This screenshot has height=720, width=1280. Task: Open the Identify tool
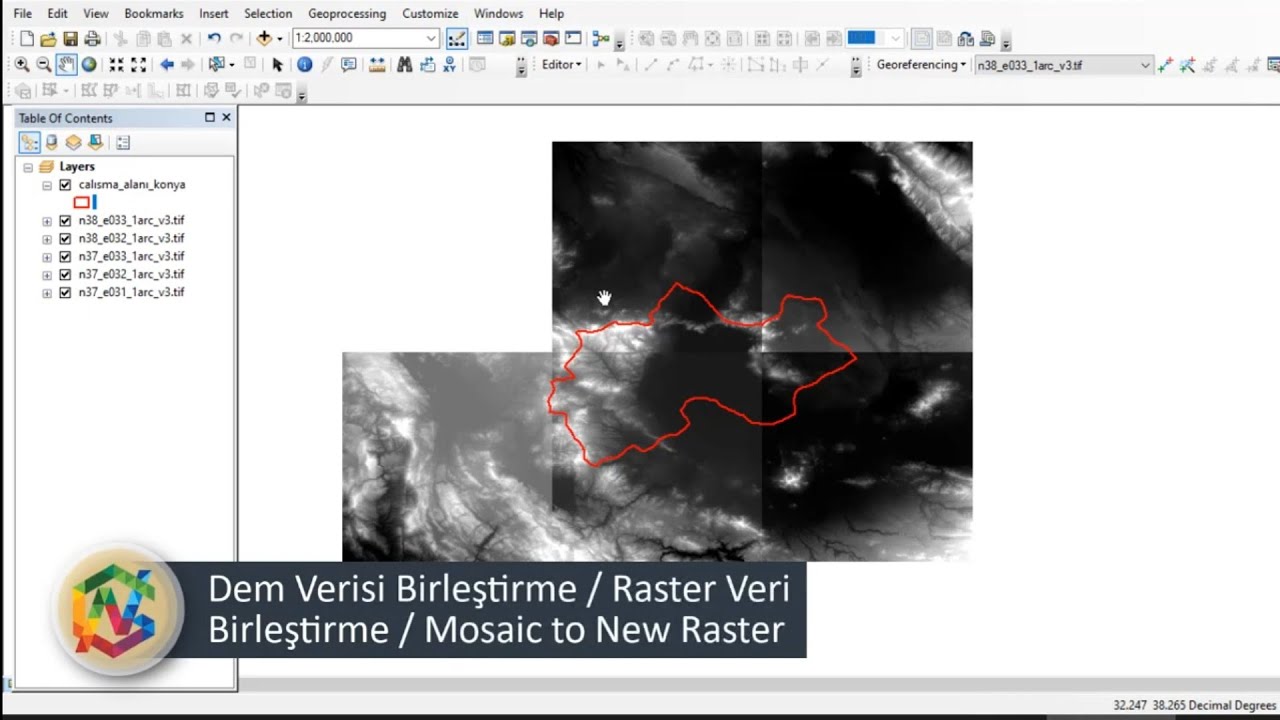pos(304,64)
